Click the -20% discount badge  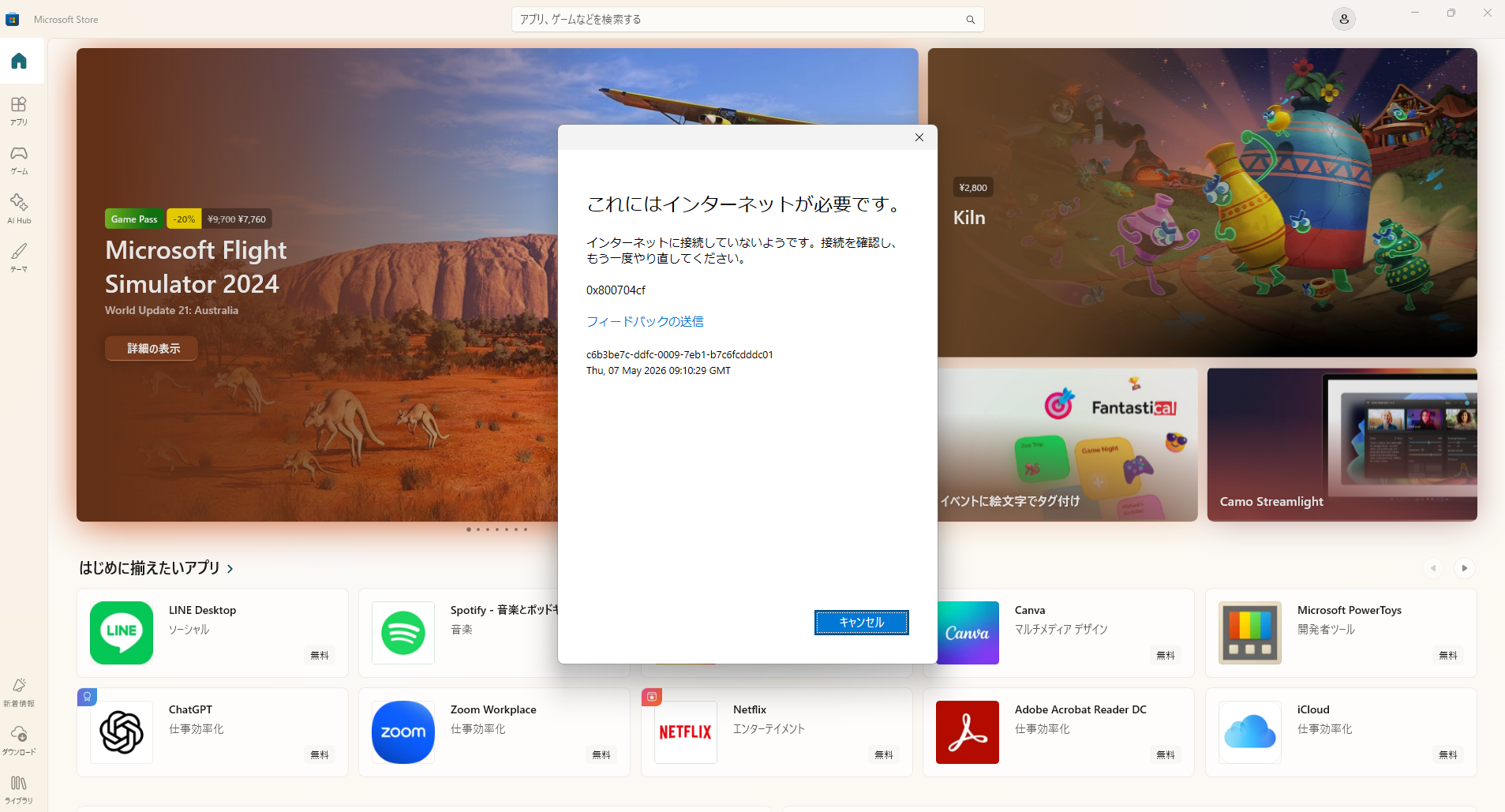click(x=185, y=219)
